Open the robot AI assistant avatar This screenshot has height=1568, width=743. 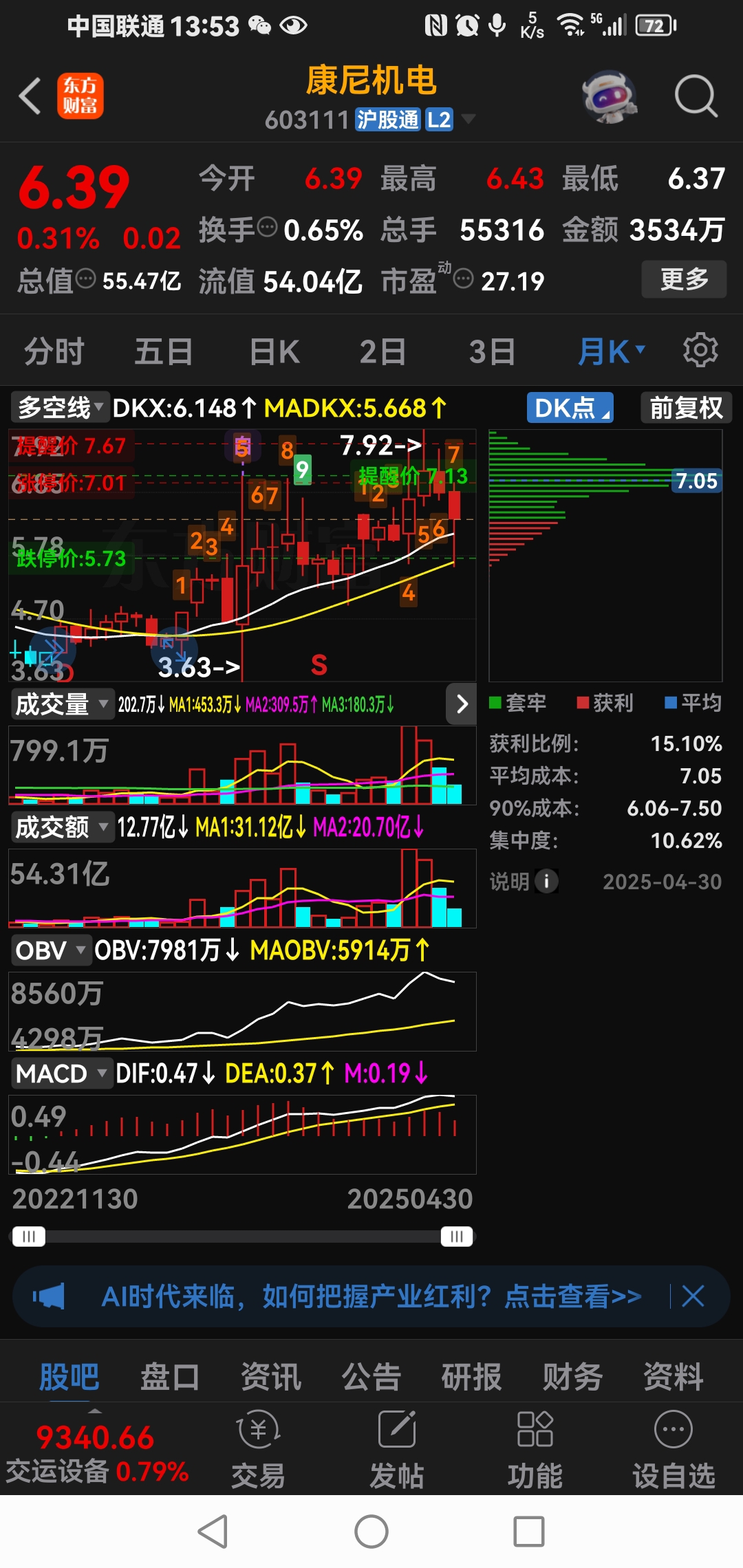pos(610,96)
